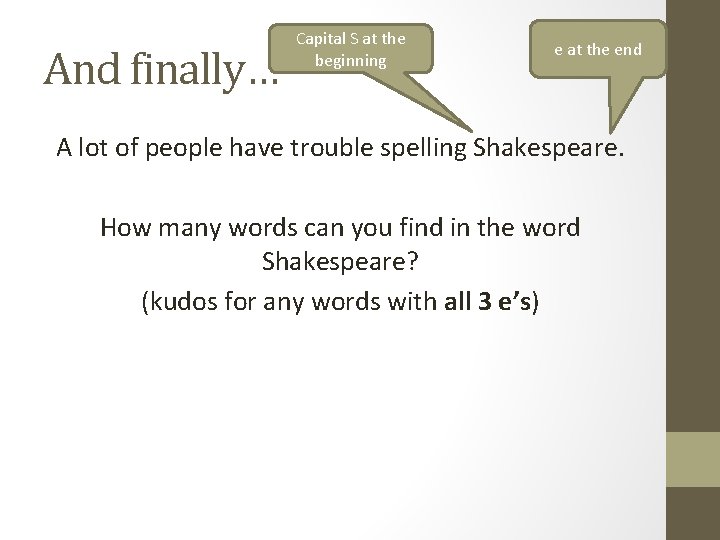Click the sentence 'A lot of people have trouble spelling Shakespeare.'
This screenshot has height=540, width=720.
click(340, 148)
